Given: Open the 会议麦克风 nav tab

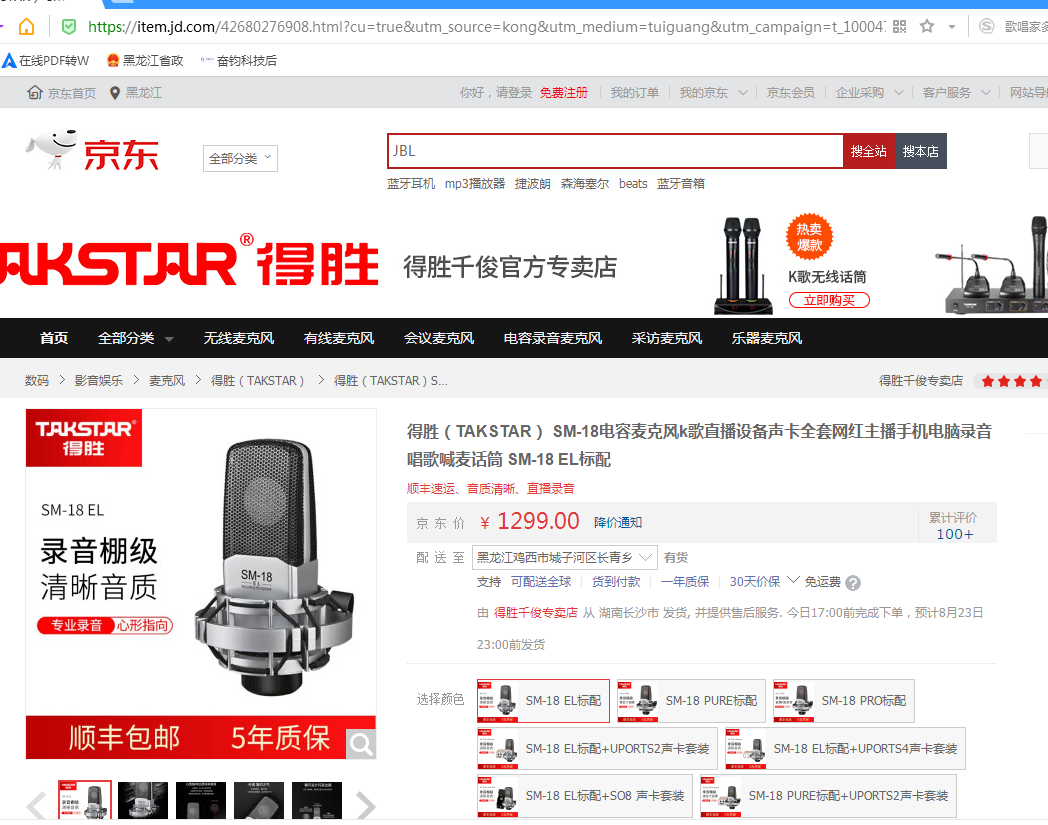Looking at the screenshot, I should [439, 338].
